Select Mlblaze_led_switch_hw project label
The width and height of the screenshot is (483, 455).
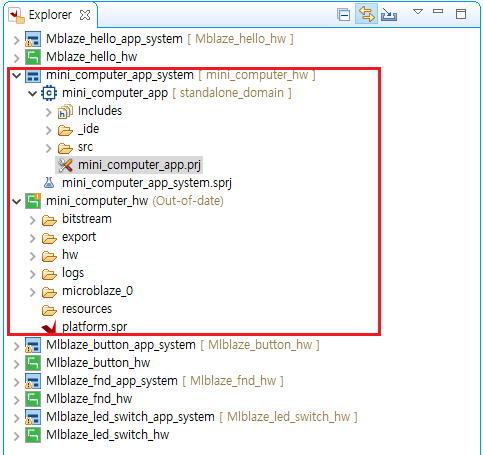click(x=108, y=435)
